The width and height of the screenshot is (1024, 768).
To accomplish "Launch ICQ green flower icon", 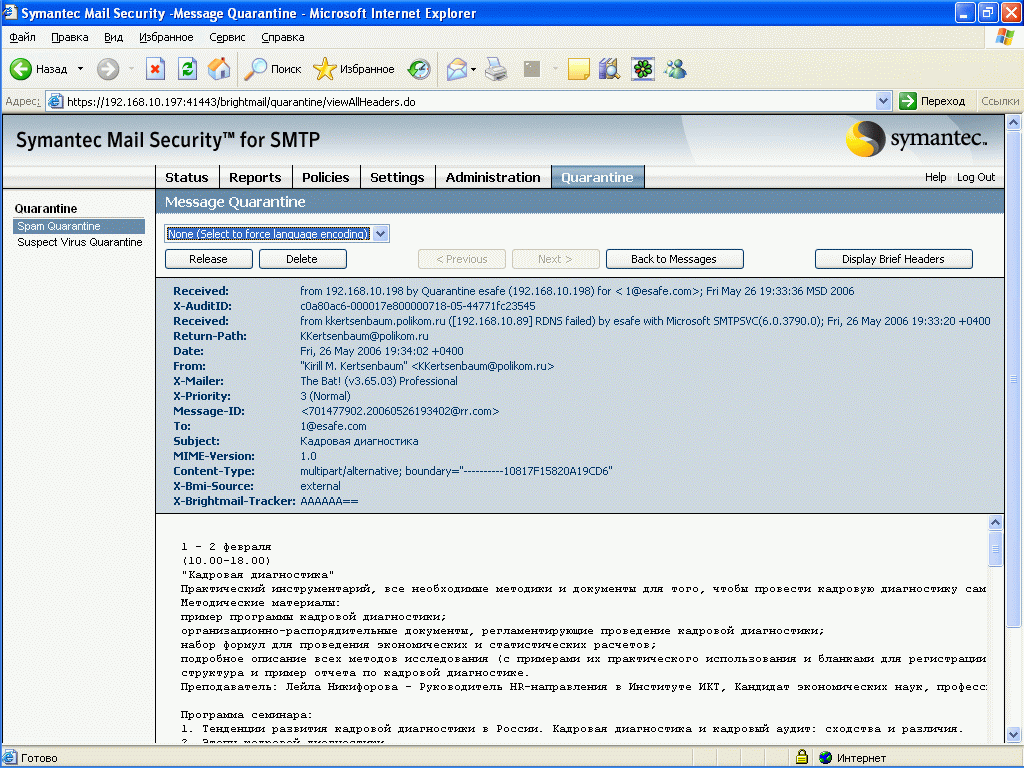I will [643, 69].
